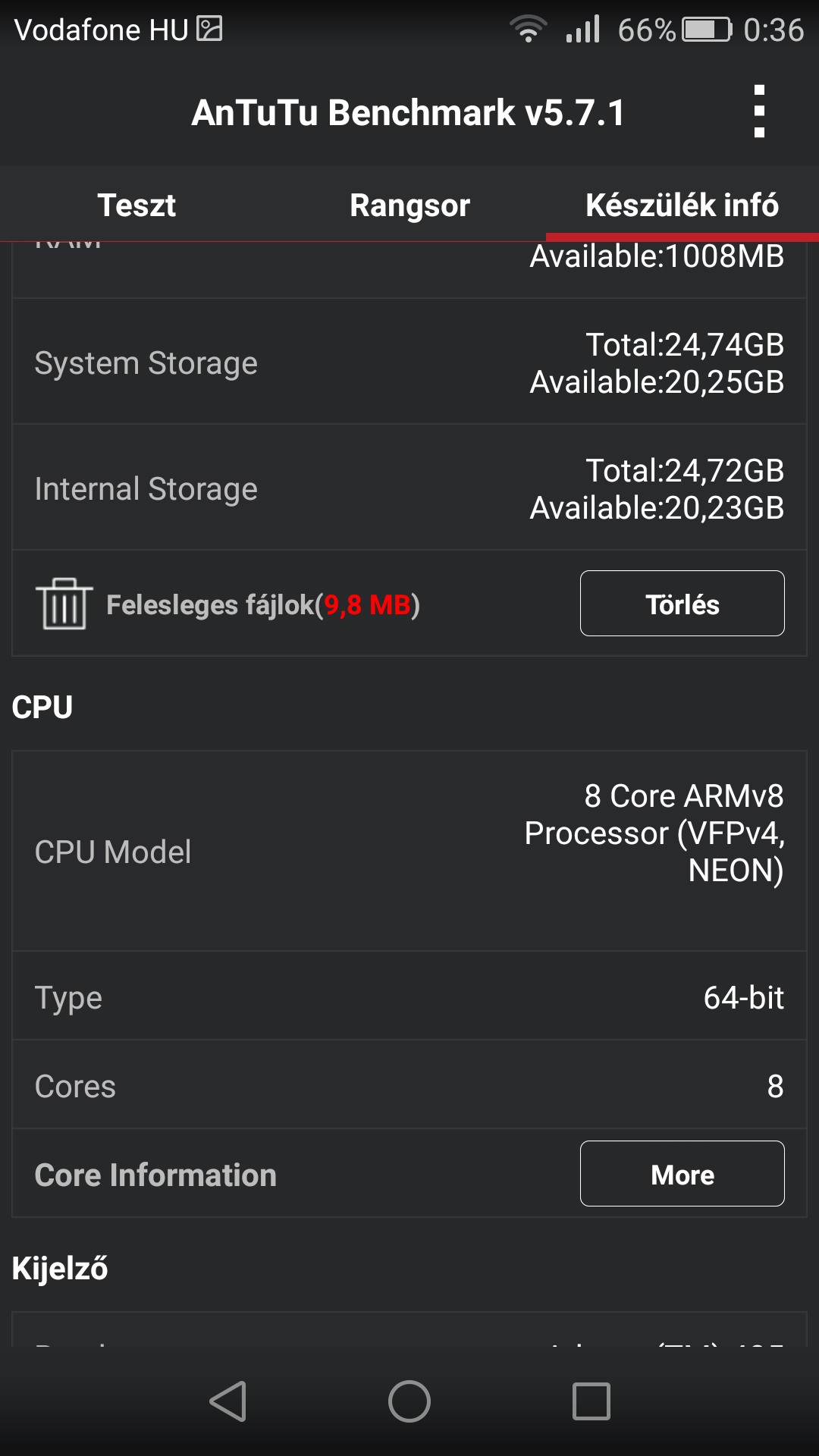Tap the Cores row

click(x=409, y=1086)
